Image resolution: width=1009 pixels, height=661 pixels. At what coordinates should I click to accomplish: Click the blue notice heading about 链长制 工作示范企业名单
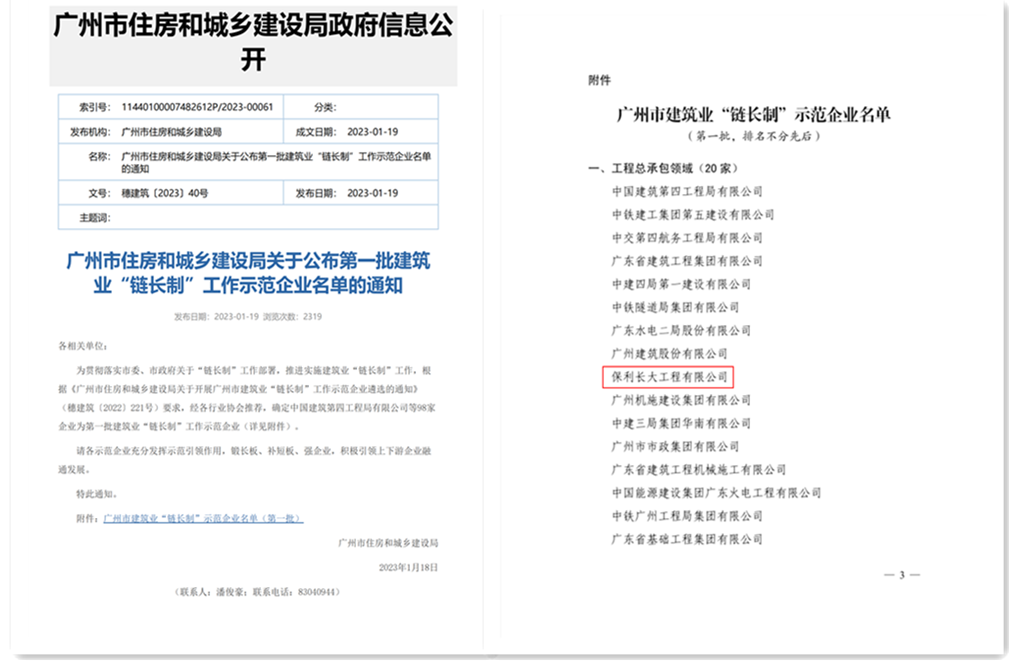248,273
